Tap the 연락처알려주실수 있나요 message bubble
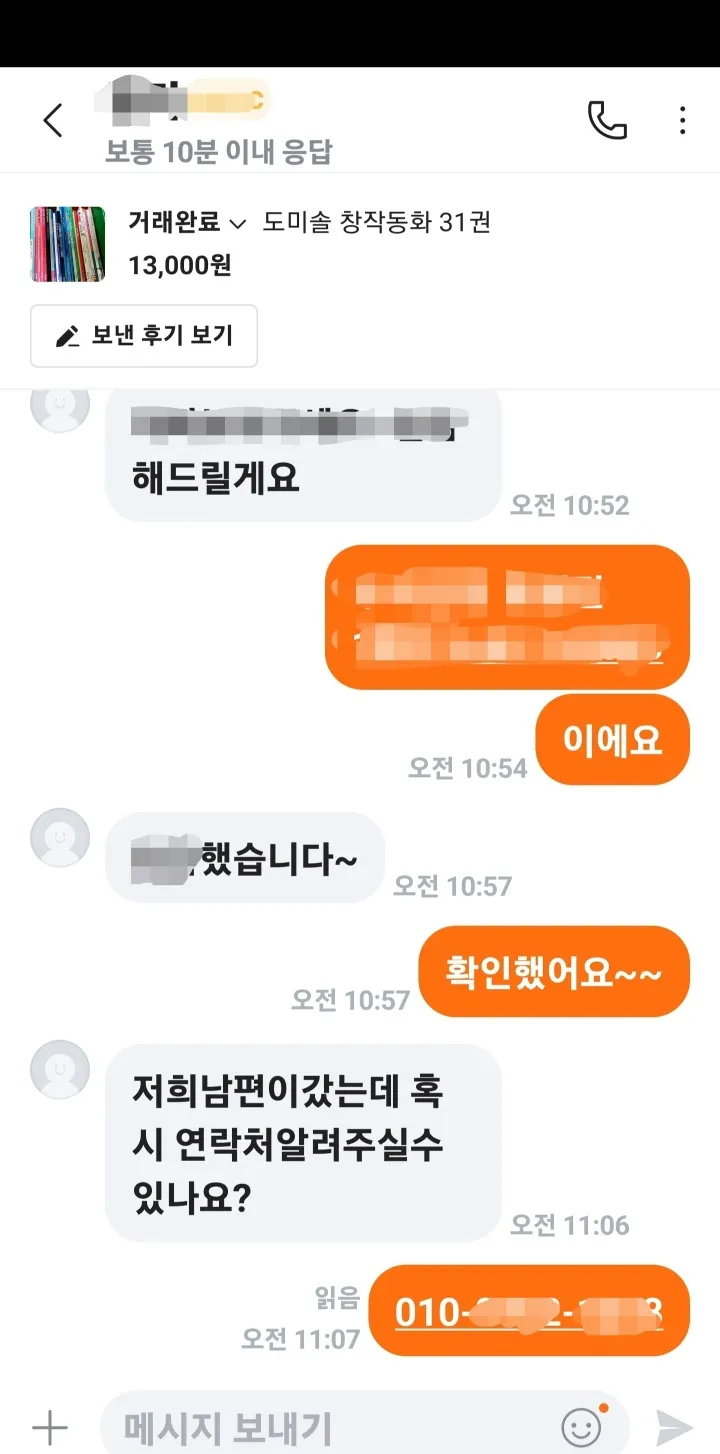This screenshot has width=720, height=1454. [x=303, y=1143]
